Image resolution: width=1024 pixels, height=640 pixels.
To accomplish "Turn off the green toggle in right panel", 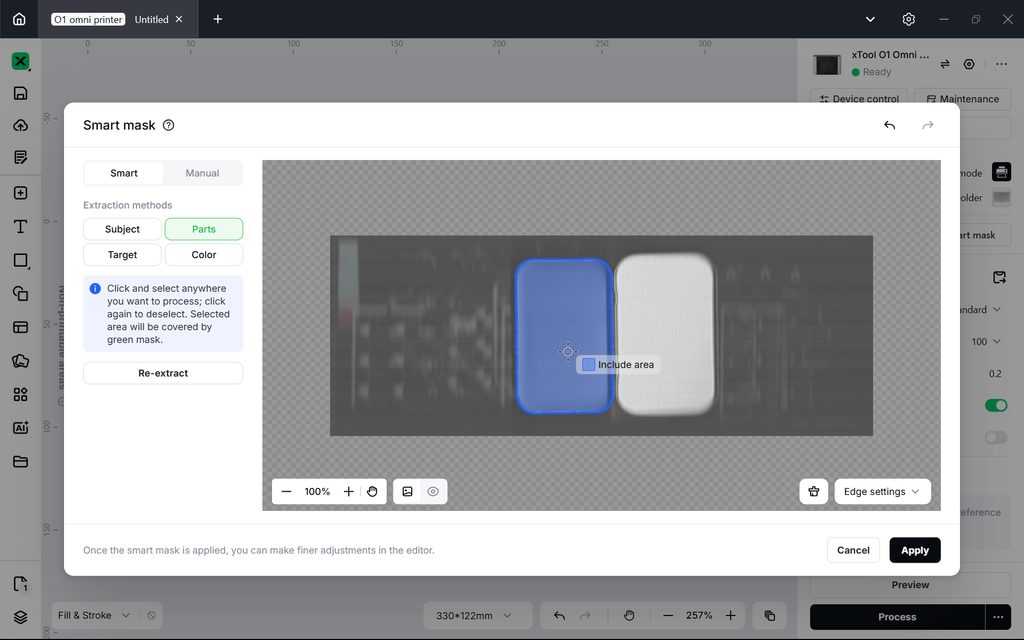I will 996,406.
